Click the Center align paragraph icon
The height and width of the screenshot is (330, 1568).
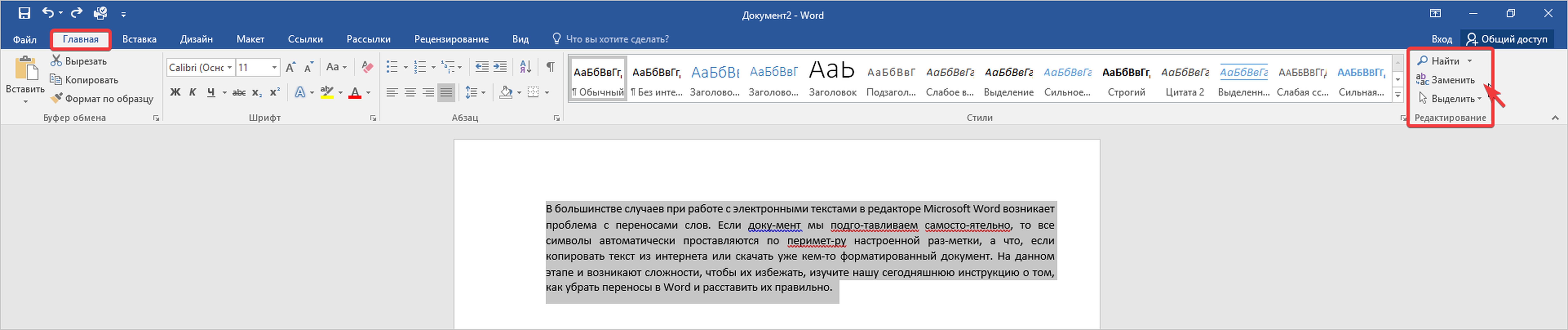click(410, 92)
